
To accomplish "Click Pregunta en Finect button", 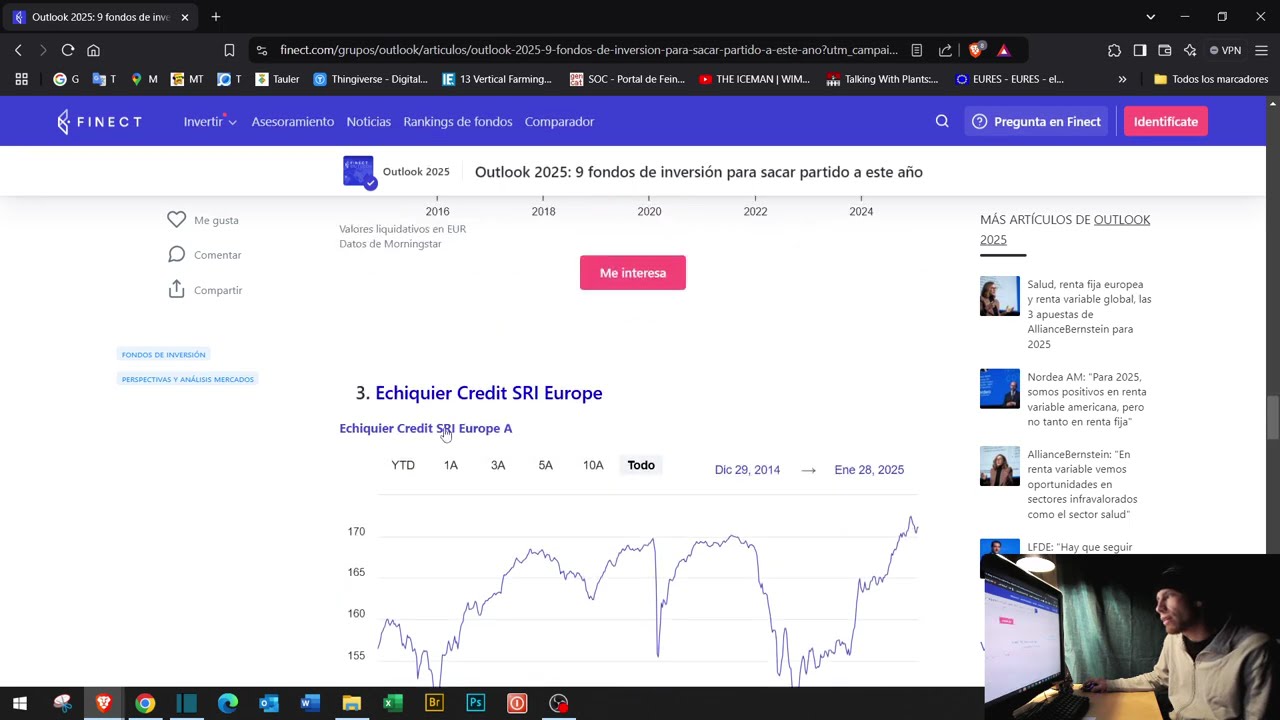I will (1036, 121).
